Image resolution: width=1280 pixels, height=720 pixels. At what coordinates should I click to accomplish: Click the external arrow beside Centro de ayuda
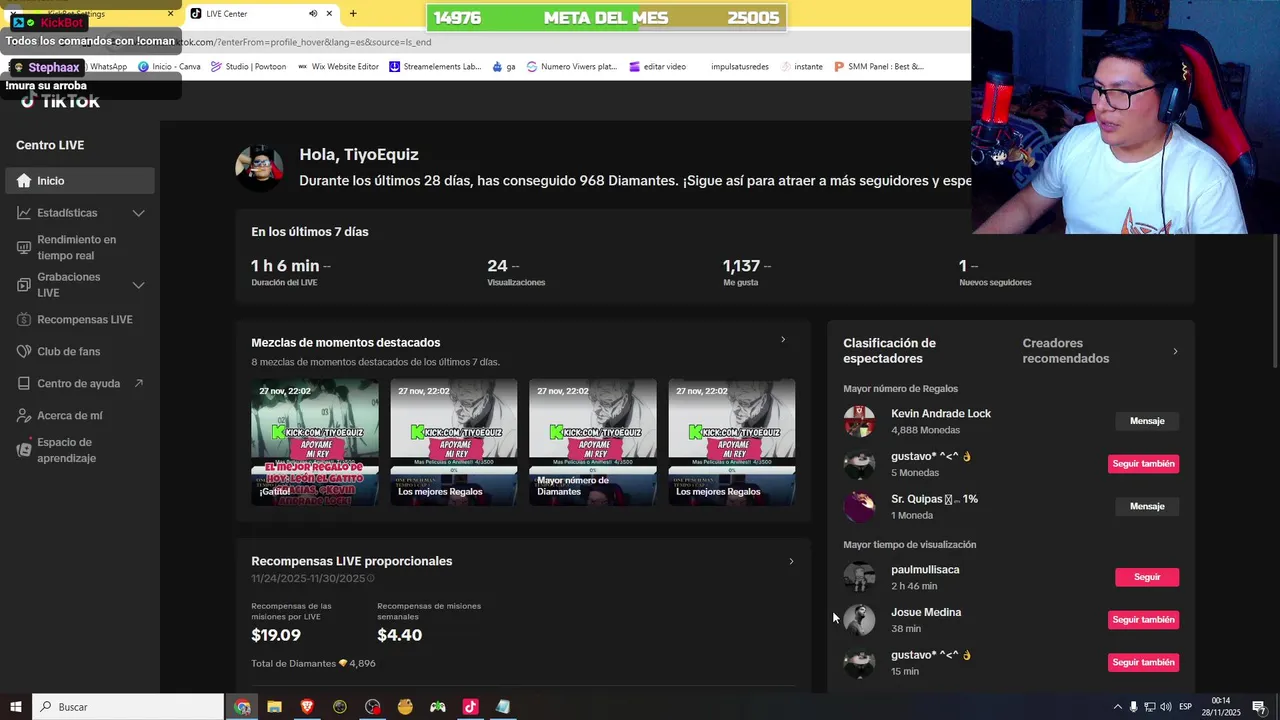point(139,384)
